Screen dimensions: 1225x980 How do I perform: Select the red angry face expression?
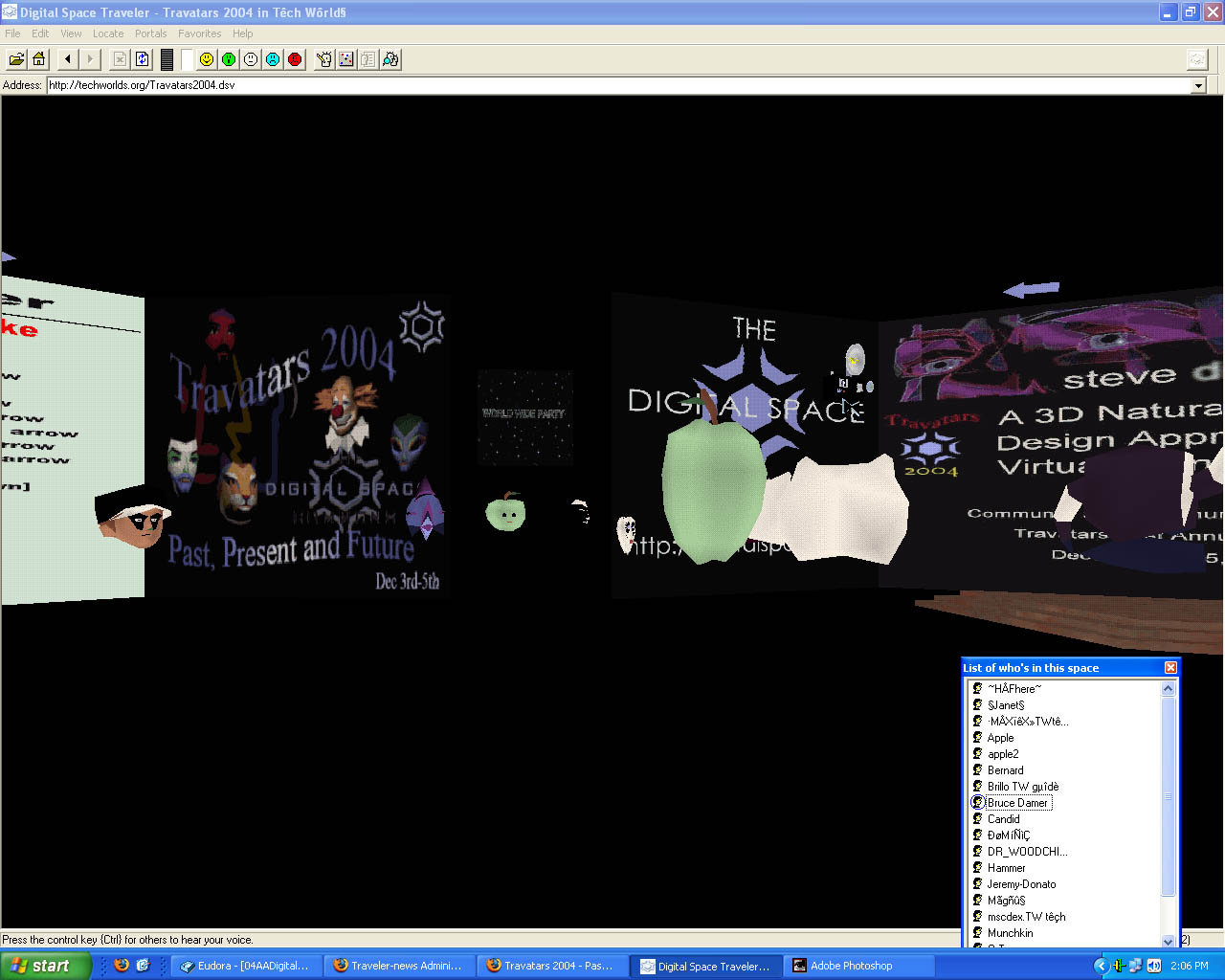pyautogui.click(x=295, y=59)
